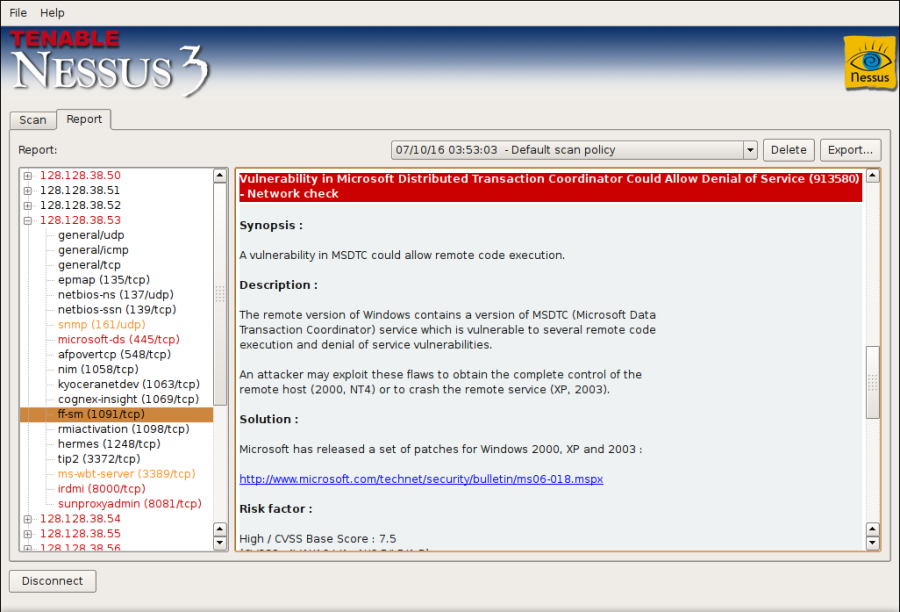This screenshot has height=612, width=900.
Task: Click the 'Risk factor :' heading
Action: pyautogui.click(x=276, y=509)
